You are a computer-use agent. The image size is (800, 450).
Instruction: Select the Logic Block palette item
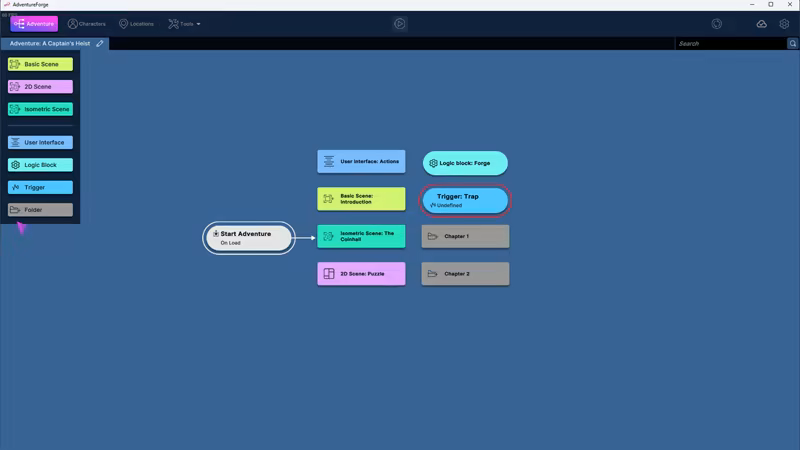41,165
